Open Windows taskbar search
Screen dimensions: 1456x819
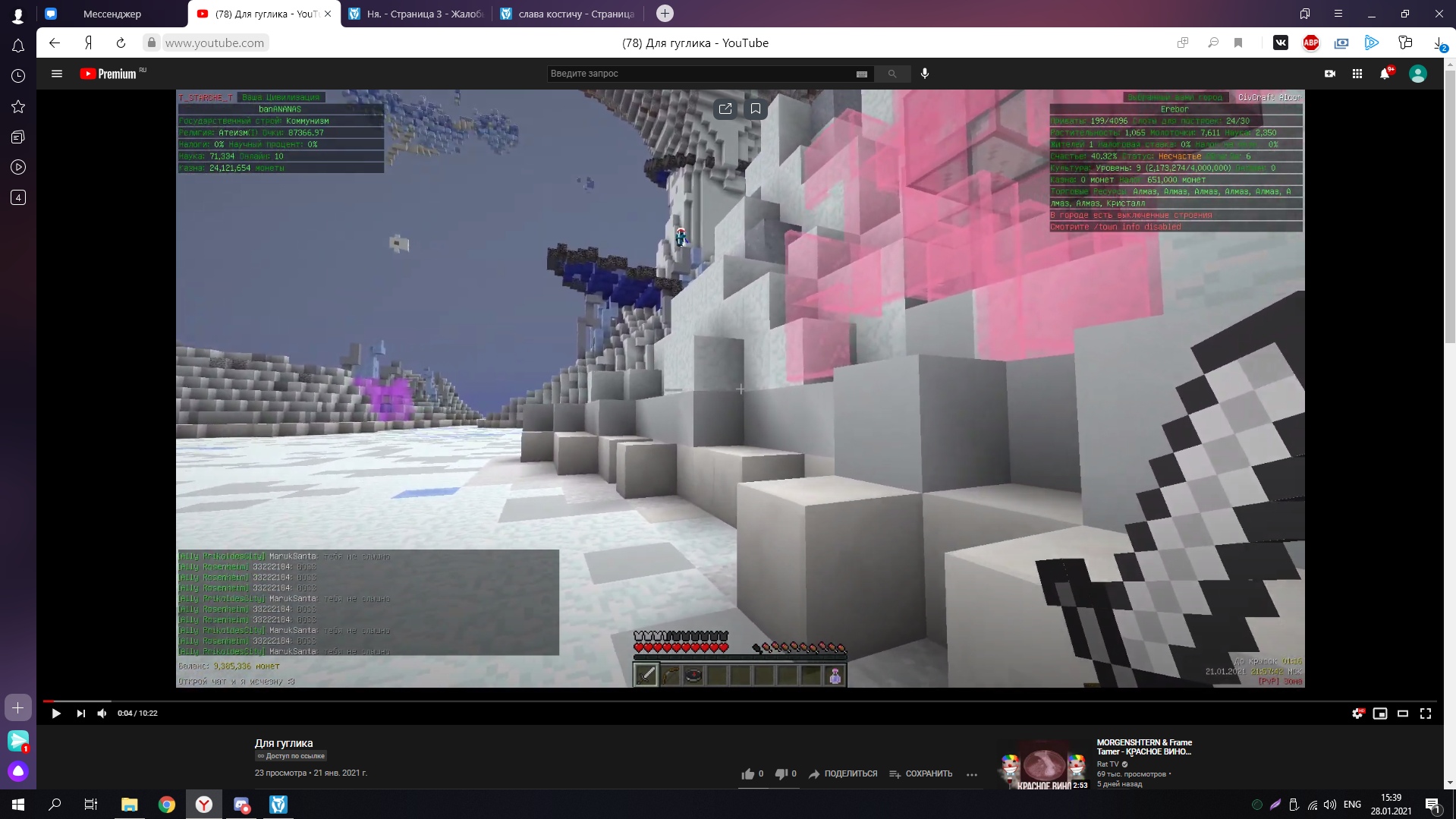pos(55,805)
